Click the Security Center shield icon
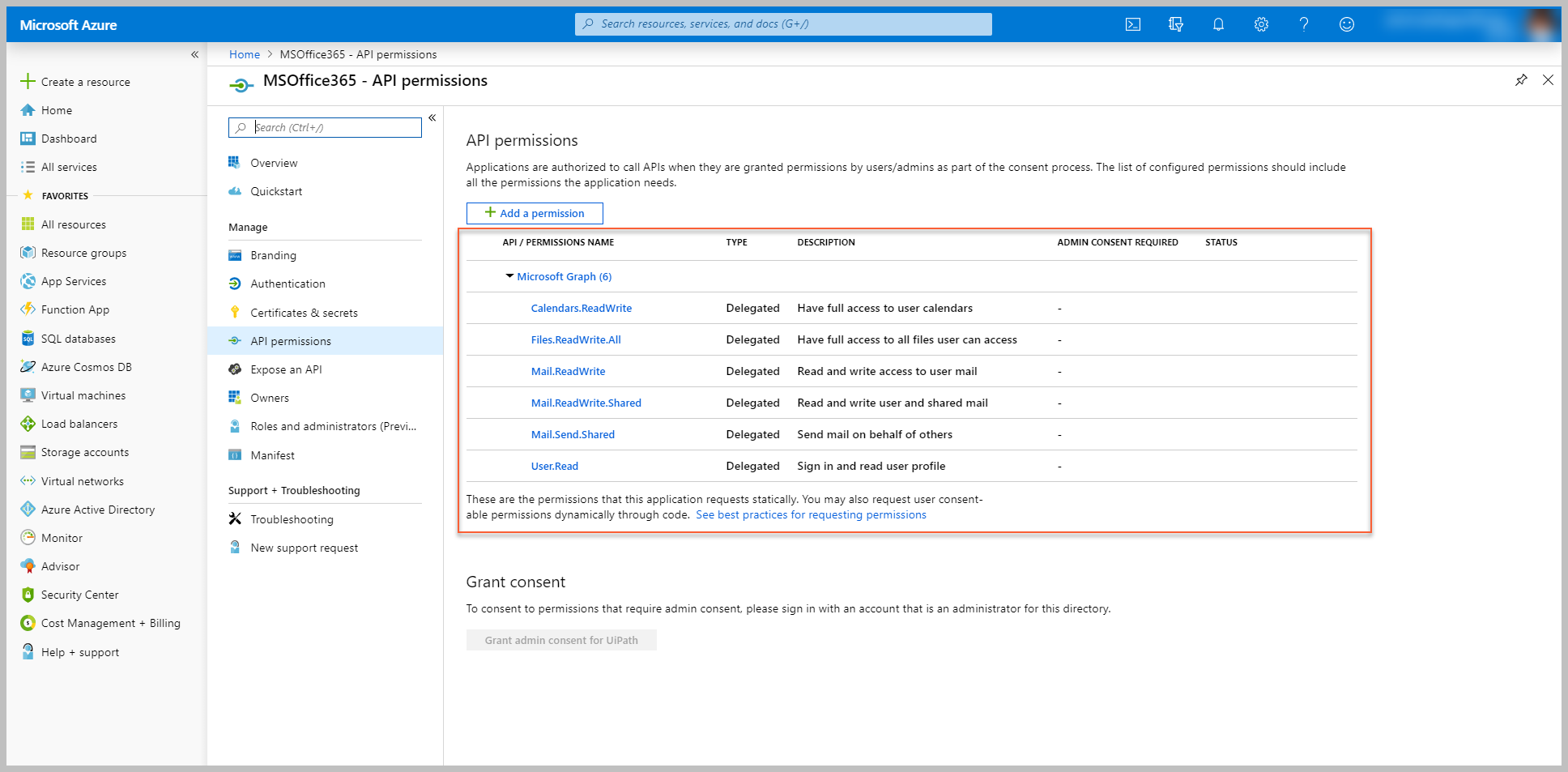 coord(28,595)
